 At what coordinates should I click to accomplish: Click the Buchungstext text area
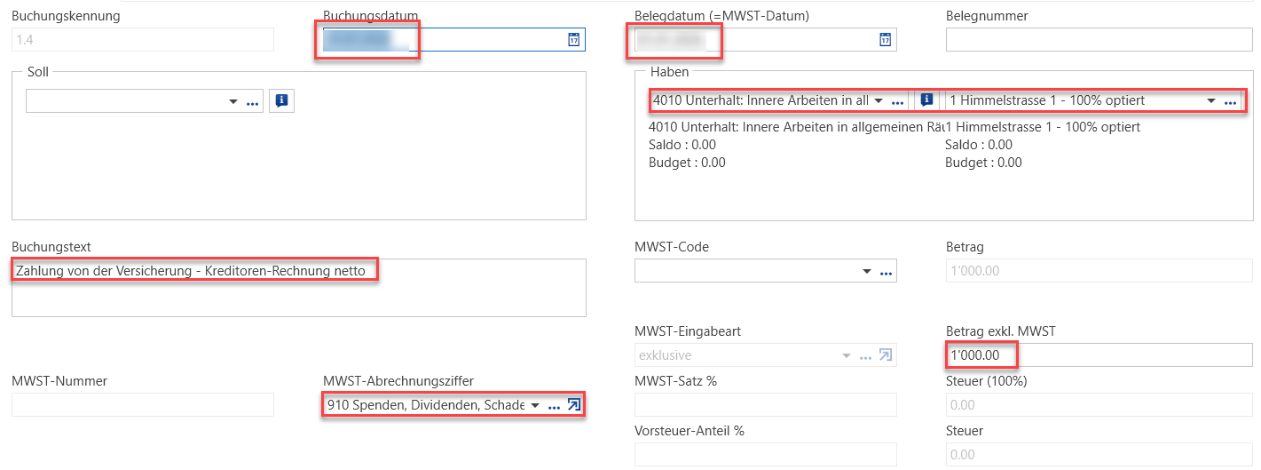(299, 288)
